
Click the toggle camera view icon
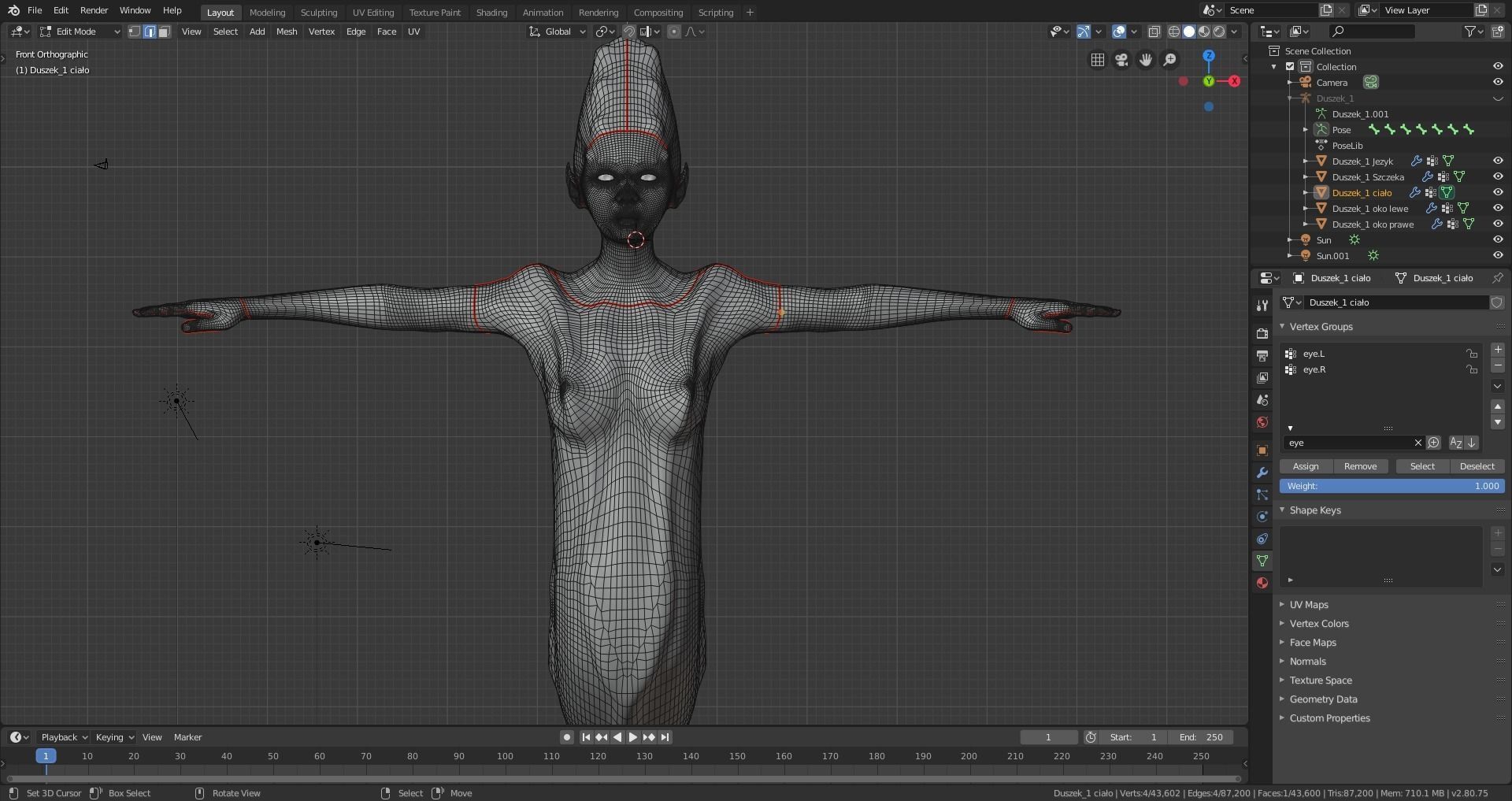1121,60
